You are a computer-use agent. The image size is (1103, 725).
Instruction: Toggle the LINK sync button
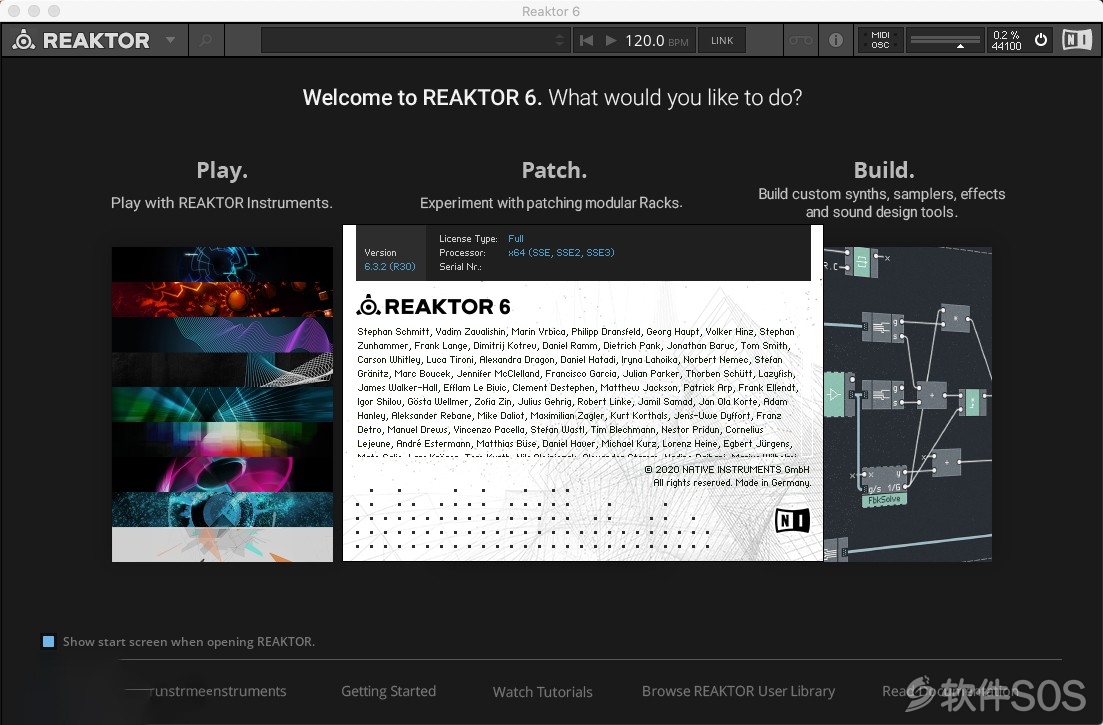[x=722, y=40]
